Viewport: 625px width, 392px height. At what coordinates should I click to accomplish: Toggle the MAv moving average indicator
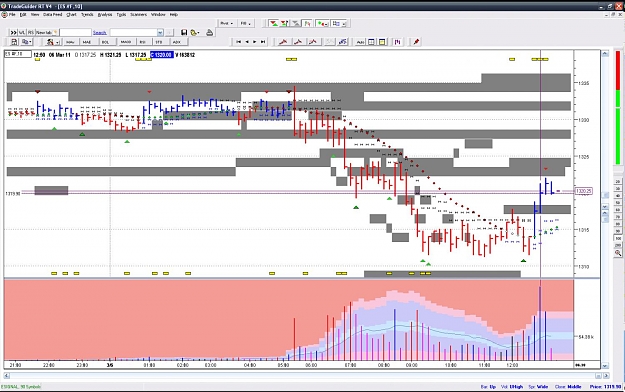70,42
